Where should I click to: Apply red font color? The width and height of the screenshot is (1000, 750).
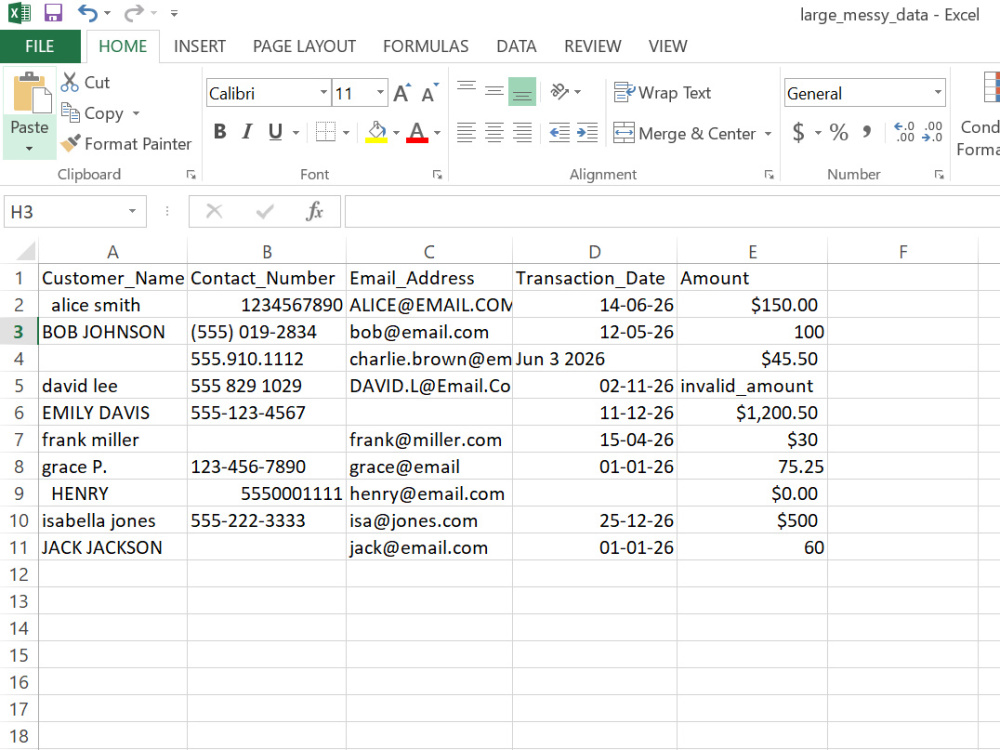click(417, 132)
